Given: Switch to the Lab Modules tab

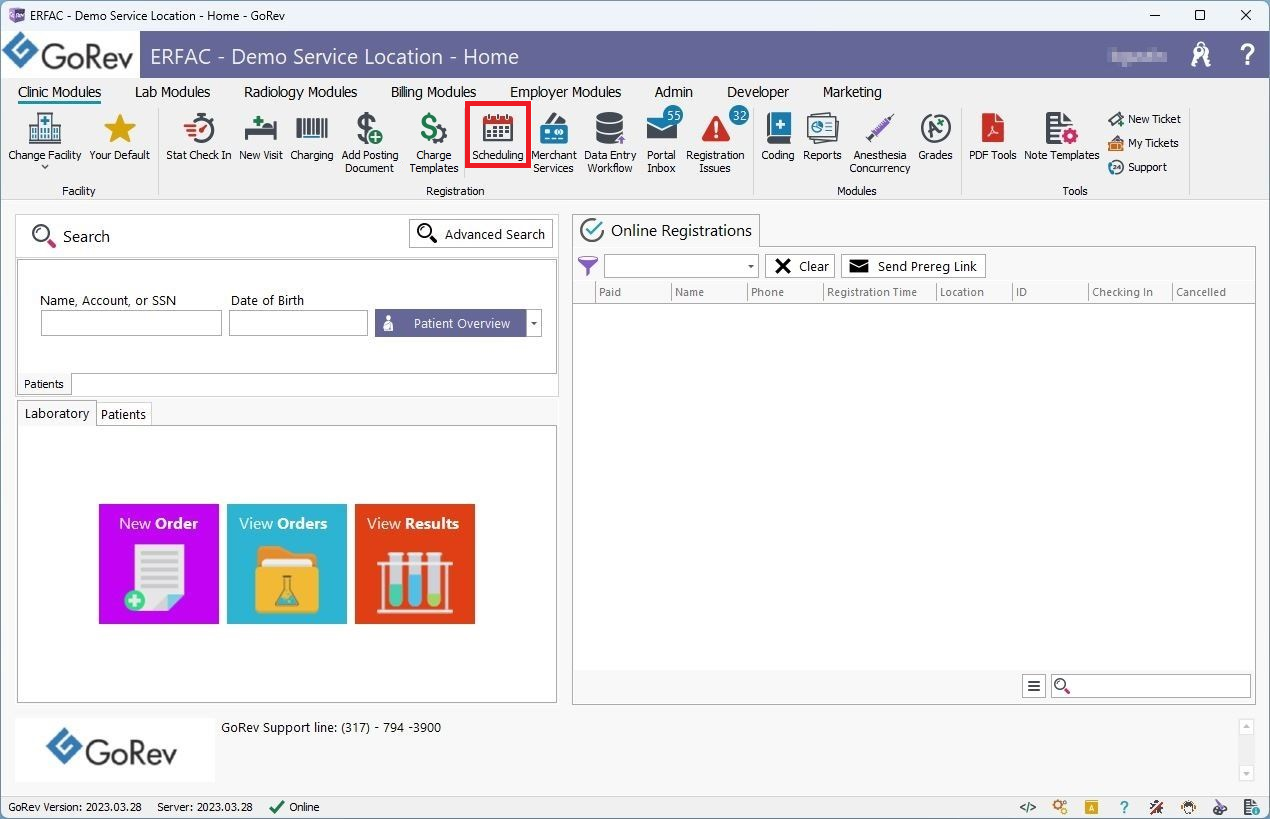Looking at the screenshot, I should coord(172,92).
